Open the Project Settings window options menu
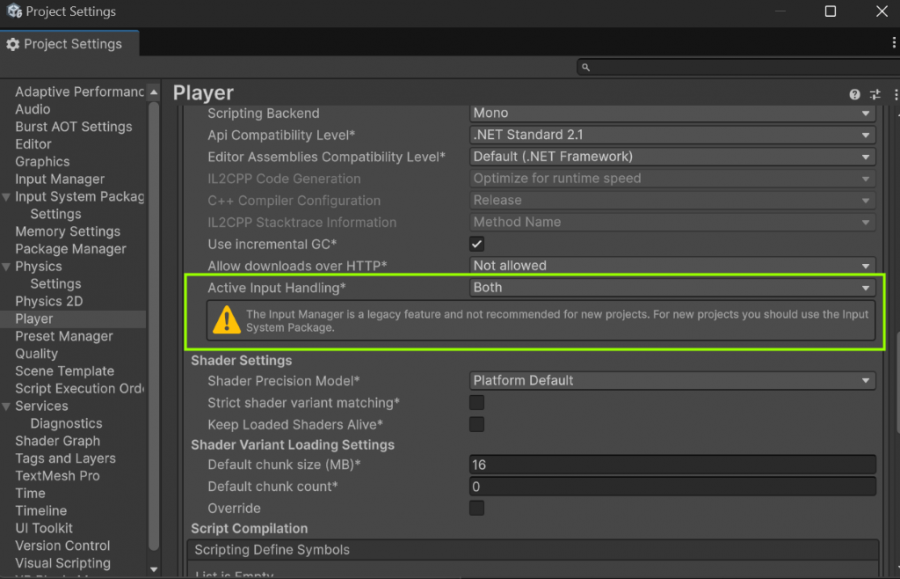The height and width of the screenshot is (579, 900). coord(893,43)
